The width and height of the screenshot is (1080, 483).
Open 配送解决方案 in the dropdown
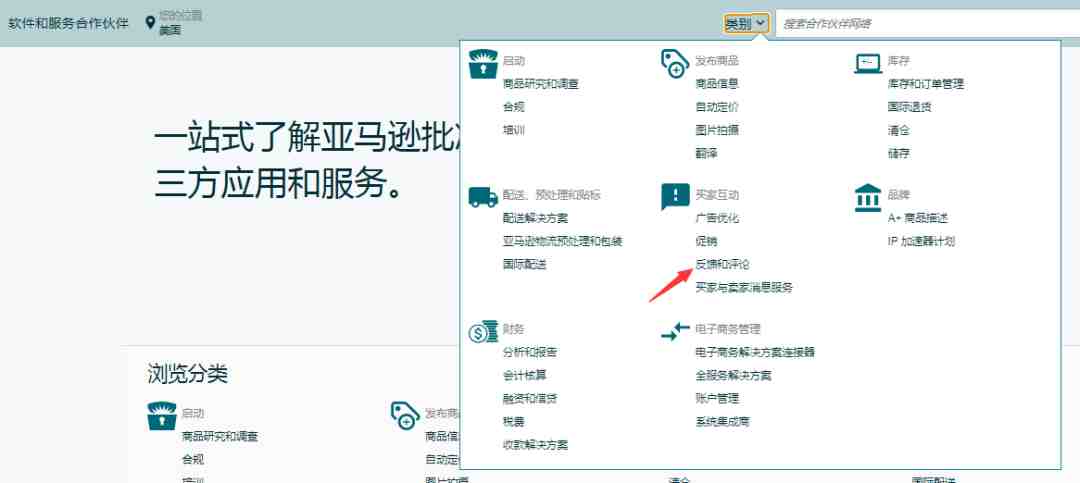coord(535,218)
